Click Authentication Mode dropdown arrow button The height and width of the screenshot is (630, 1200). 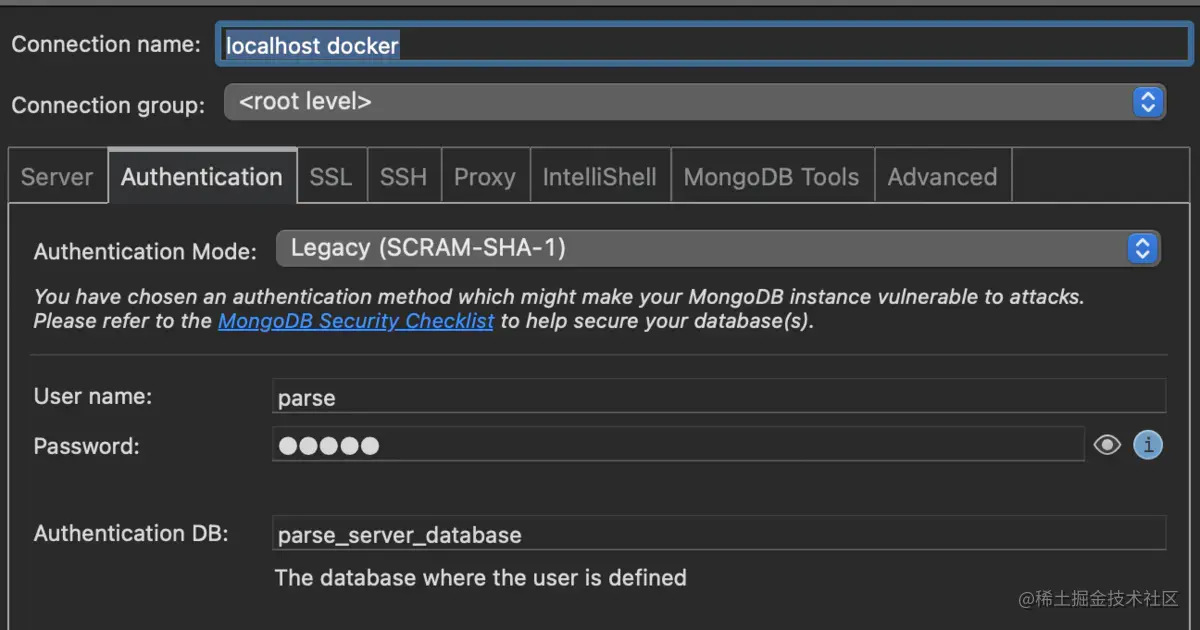(1142, 248)
